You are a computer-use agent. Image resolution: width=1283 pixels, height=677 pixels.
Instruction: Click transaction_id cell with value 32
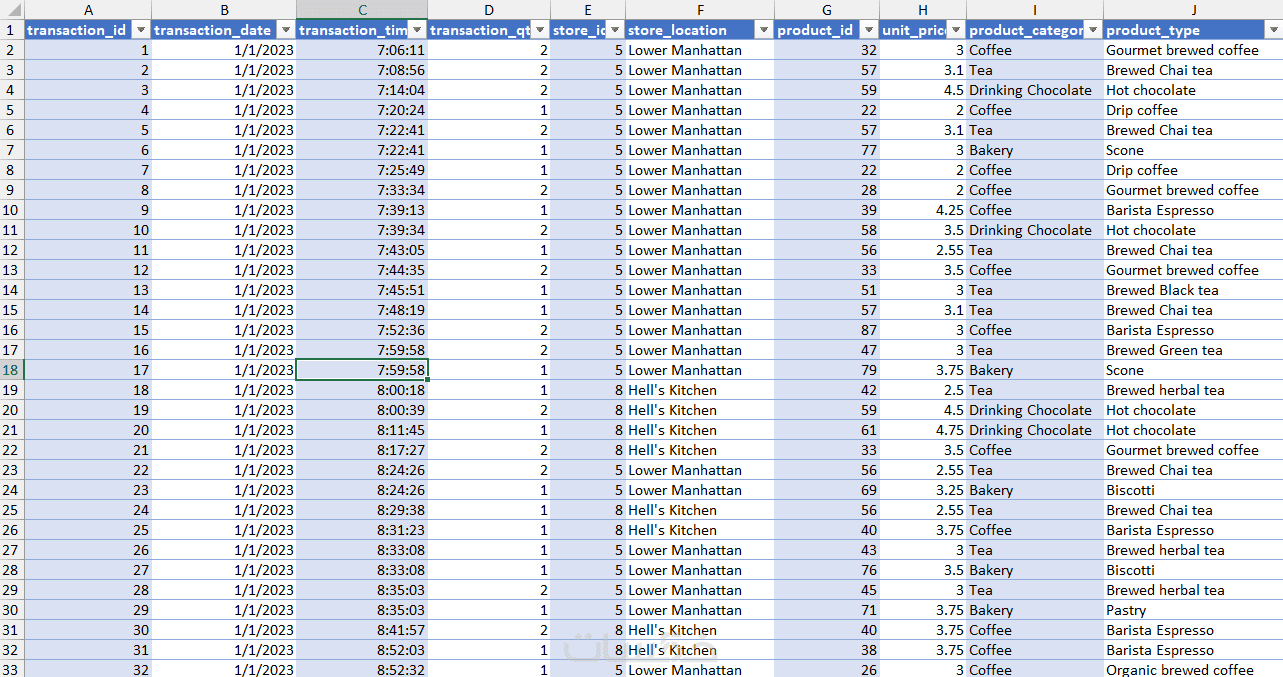[x=88, y=669]
